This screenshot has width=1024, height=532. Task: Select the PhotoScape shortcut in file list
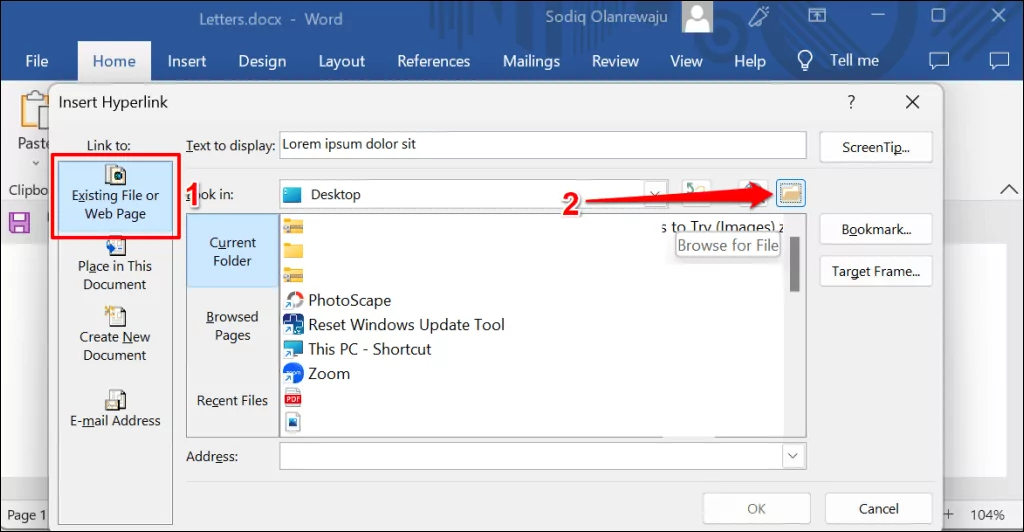tap(337, 300)
